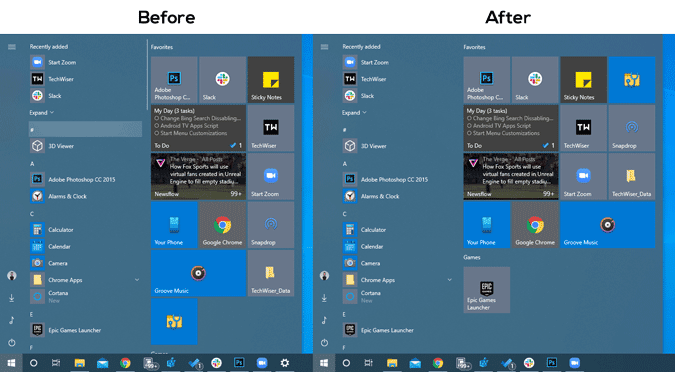Open Start Zoom tile in Before Favorites
Screen dimensions: 675x372
coord(271,177)
